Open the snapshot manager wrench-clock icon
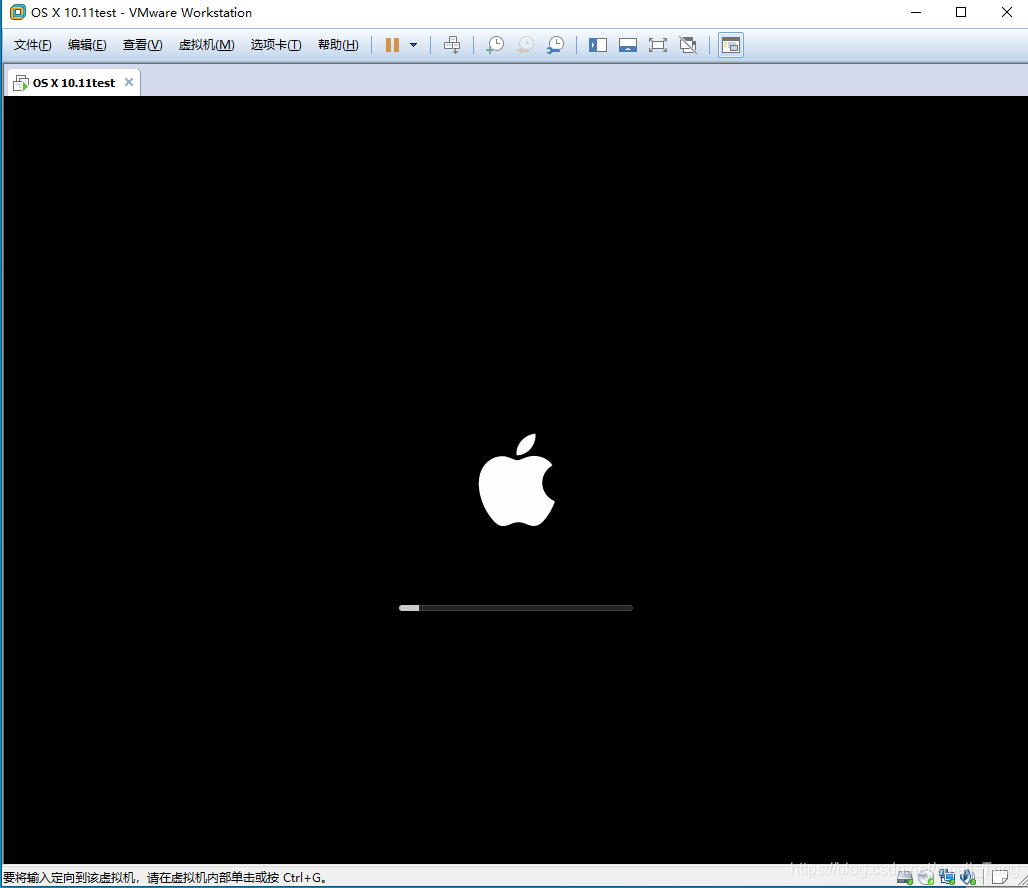 pos(555,45)
